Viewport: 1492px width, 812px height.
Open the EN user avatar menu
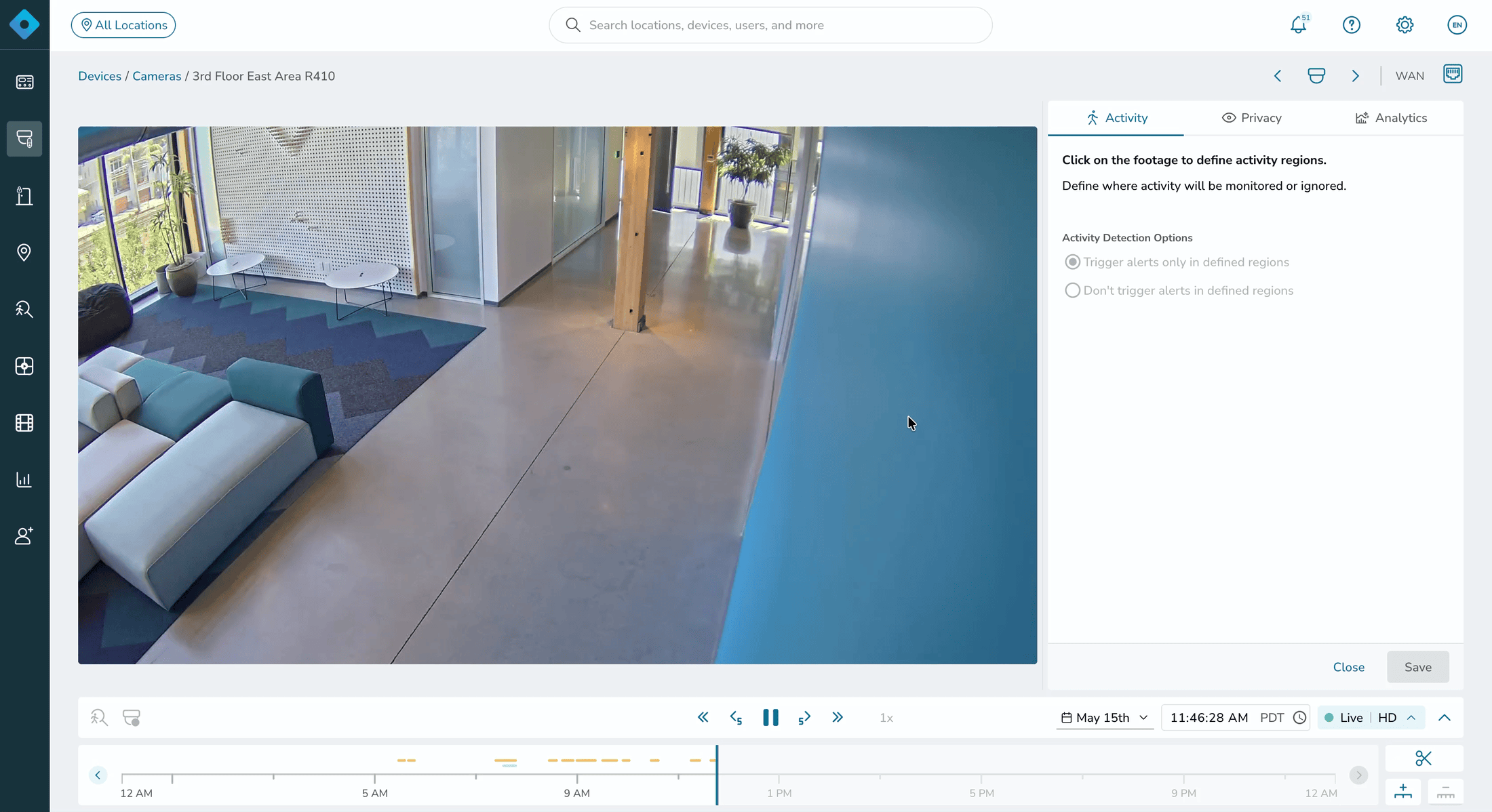1457,25
